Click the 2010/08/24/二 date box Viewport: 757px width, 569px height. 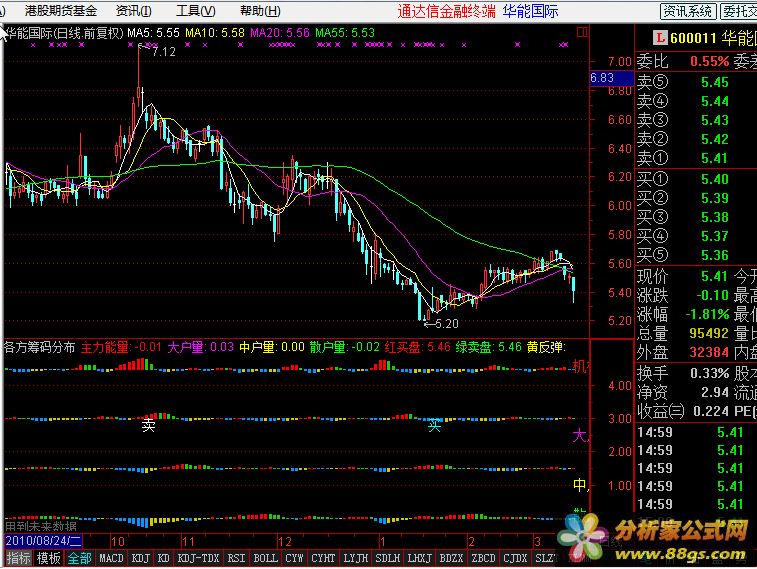point(43,541)
